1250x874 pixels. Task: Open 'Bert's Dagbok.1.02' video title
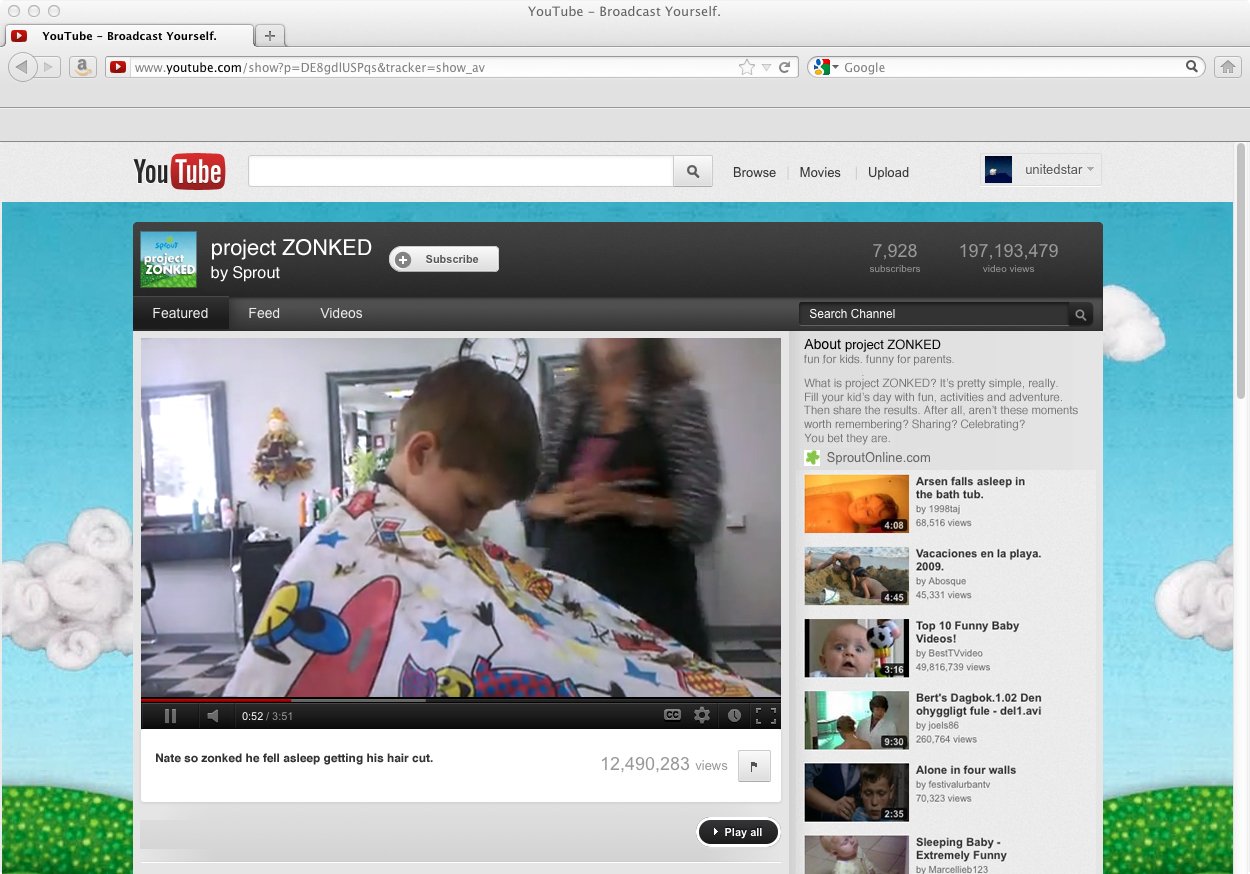pyautogui.click(x=979, y=704)
